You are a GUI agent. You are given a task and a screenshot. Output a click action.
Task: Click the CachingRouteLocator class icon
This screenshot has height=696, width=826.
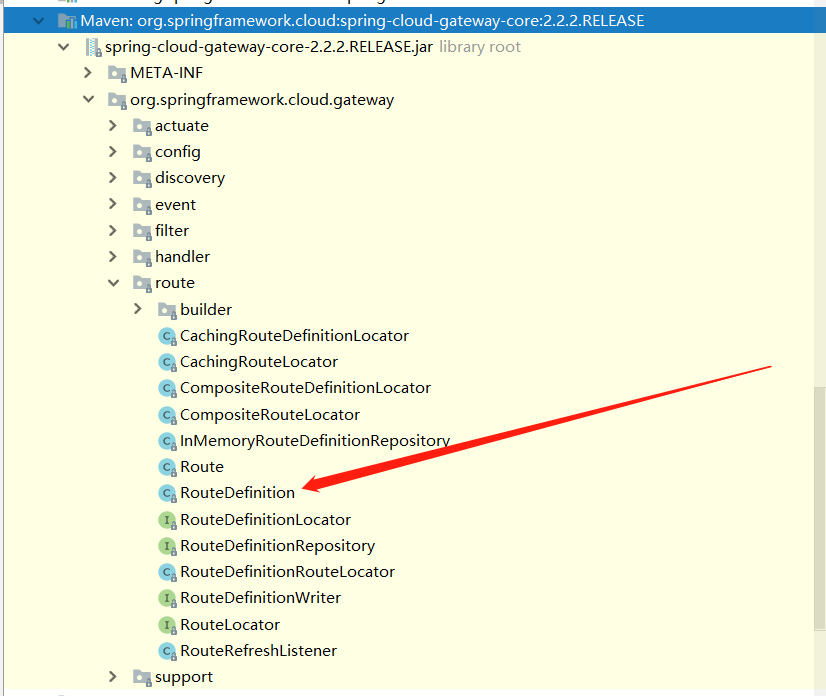point(168,362)
